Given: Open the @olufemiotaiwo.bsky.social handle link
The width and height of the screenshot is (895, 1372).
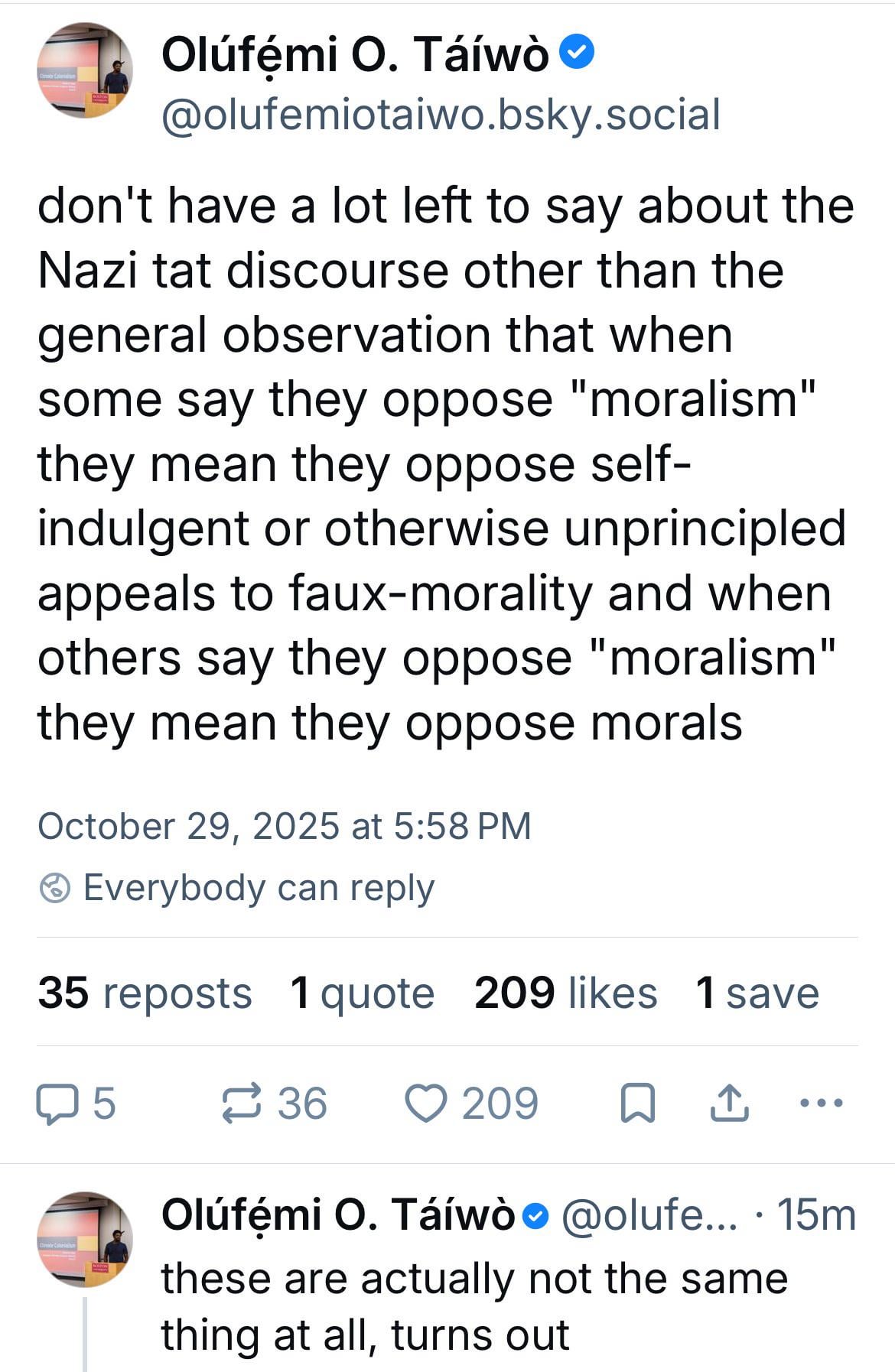Looking at the screenshot, I should pos(441,115).
